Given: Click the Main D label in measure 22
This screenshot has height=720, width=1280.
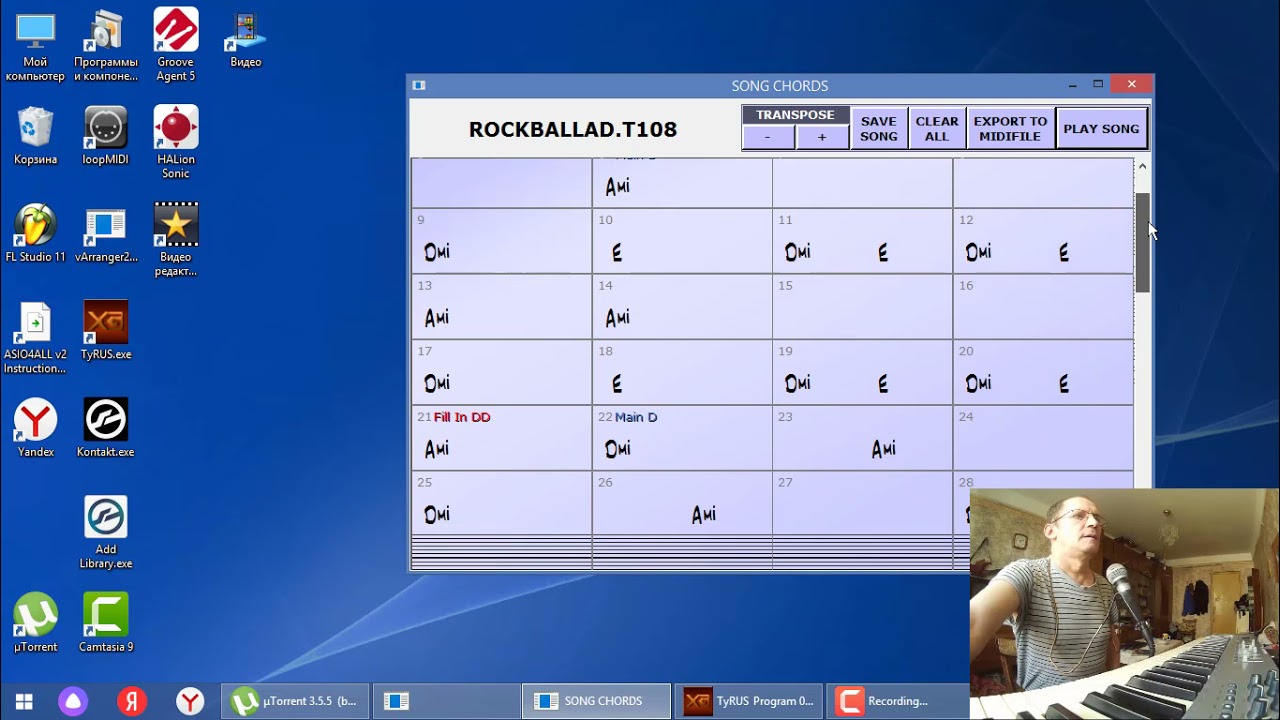Looking at the screenshot, I should click(636, 417).
